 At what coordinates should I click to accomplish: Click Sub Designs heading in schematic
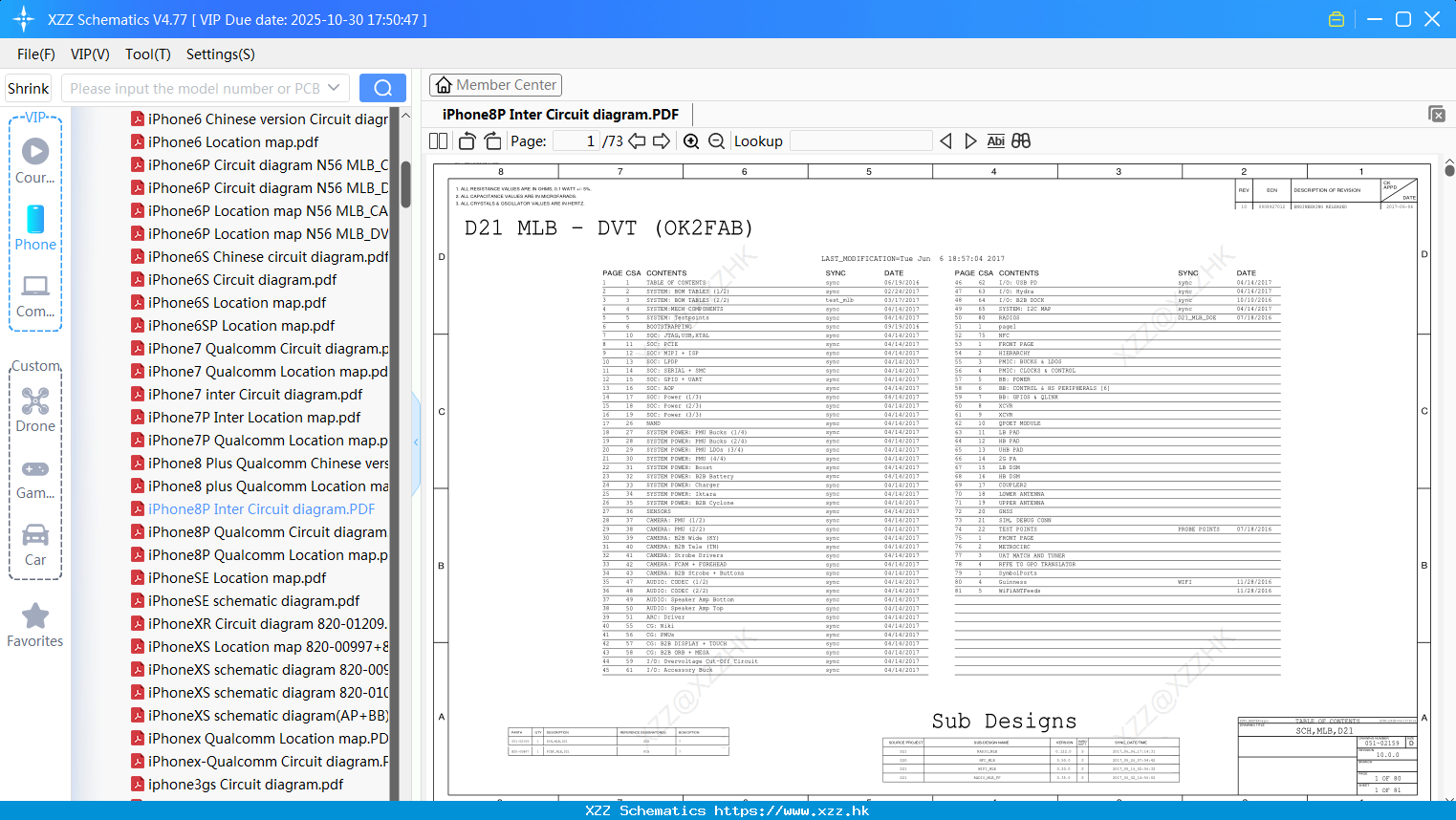point(1004,721)
